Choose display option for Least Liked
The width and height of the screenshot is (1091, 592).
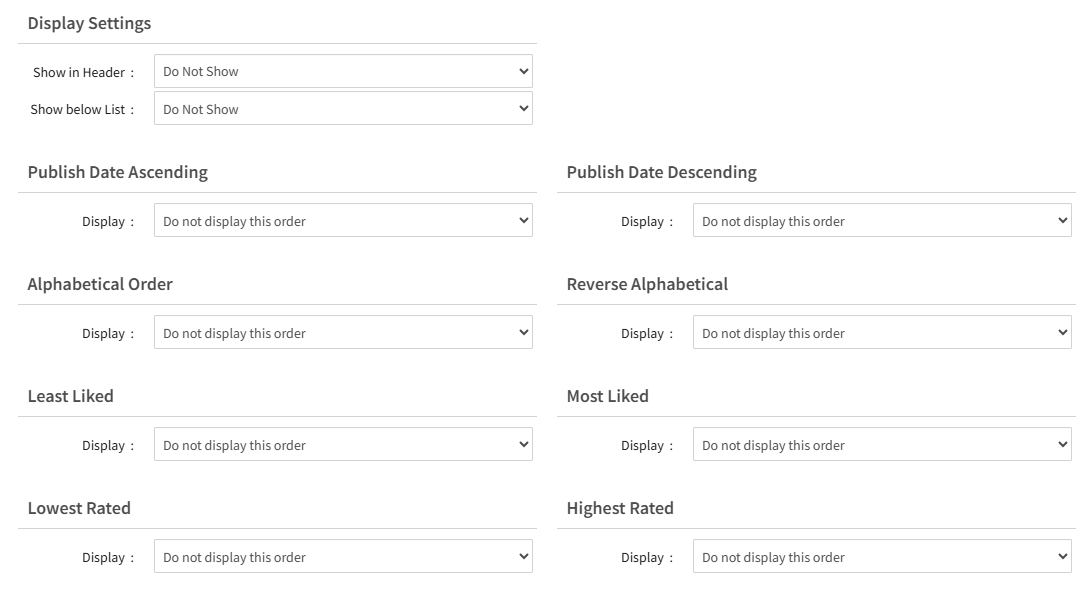tap(343, 445)
